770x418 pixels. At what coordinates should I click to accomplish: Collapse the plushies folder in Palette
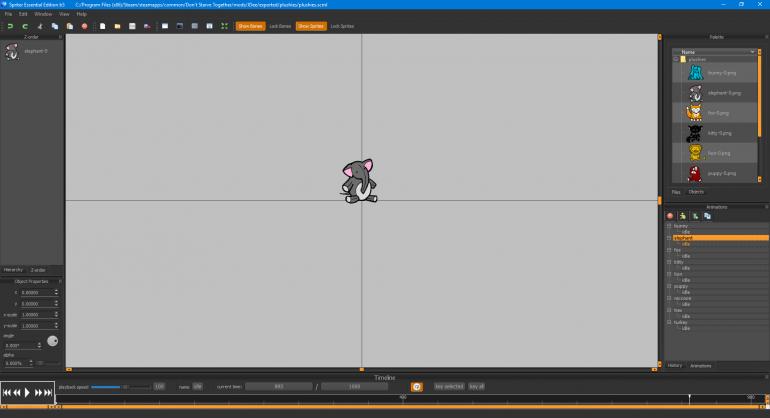(676, 59)
